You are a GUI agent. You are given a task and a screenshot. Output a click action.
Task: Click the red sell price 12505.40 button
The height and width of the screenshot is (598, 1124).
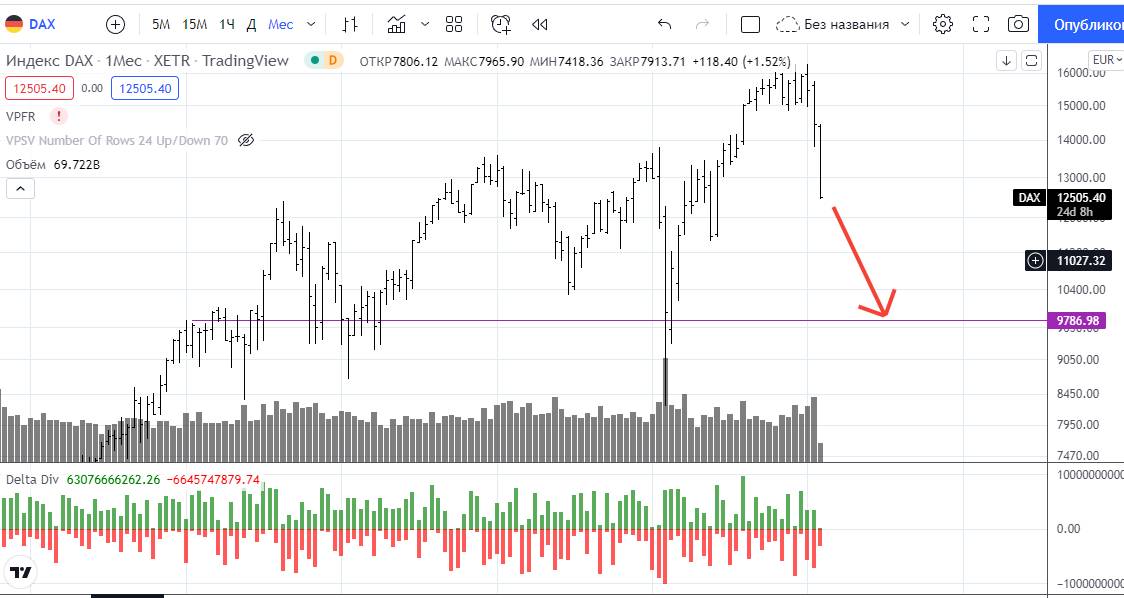pyautogui.click(x=39, y=88)
